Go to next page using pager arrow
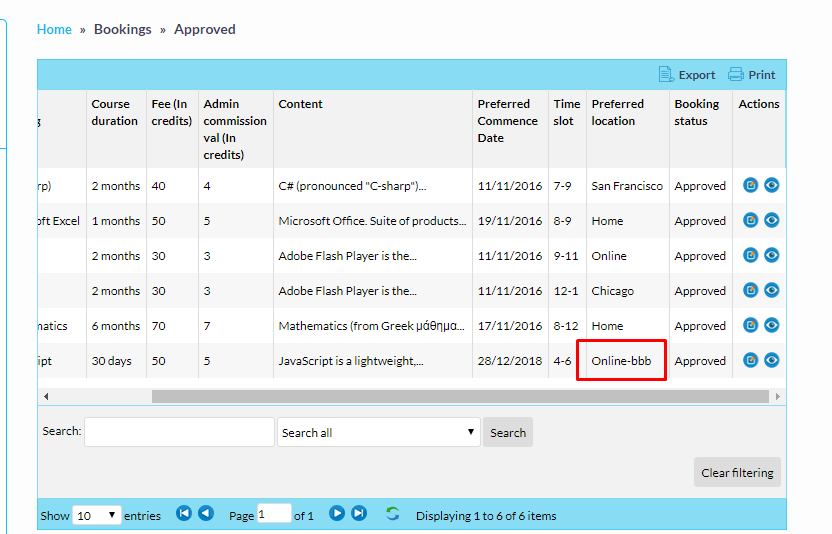The image size is (832, 534). 337,514
